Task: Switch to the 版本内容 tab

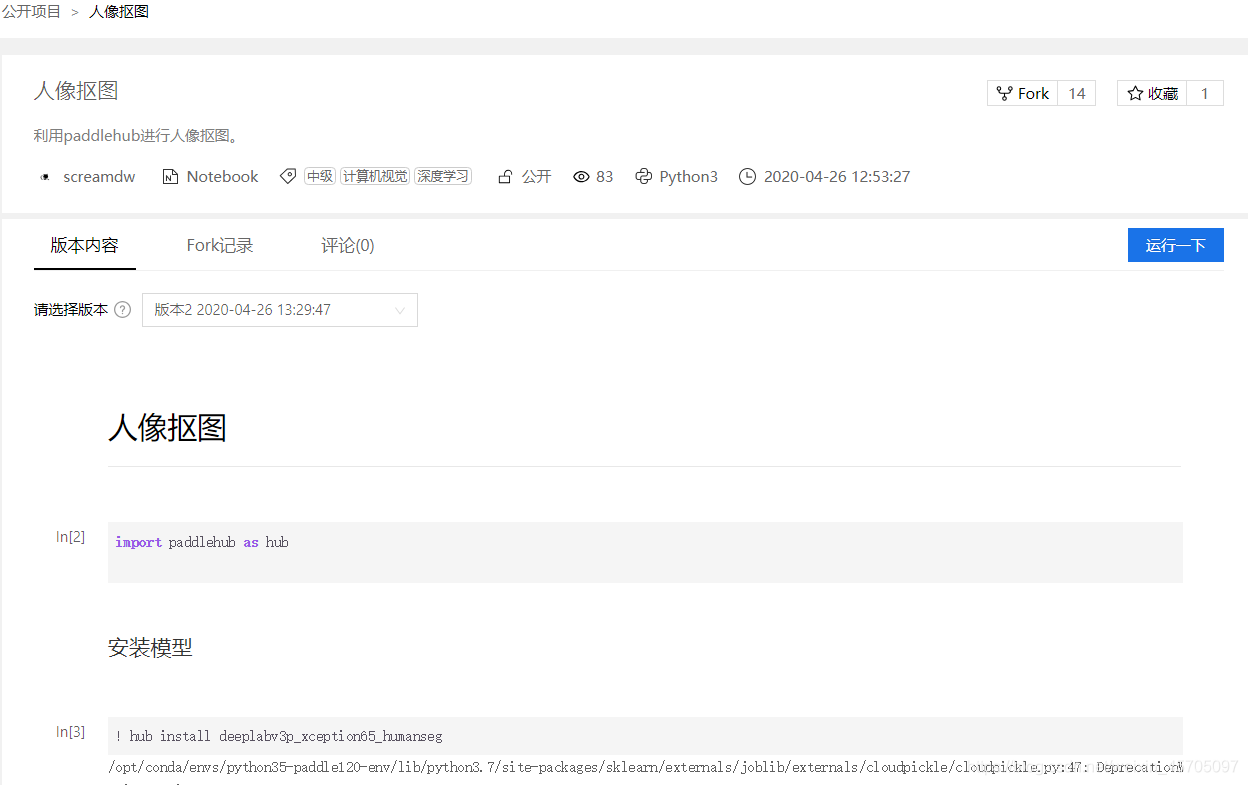Action: pyautogui.click(x=85, y=245)
